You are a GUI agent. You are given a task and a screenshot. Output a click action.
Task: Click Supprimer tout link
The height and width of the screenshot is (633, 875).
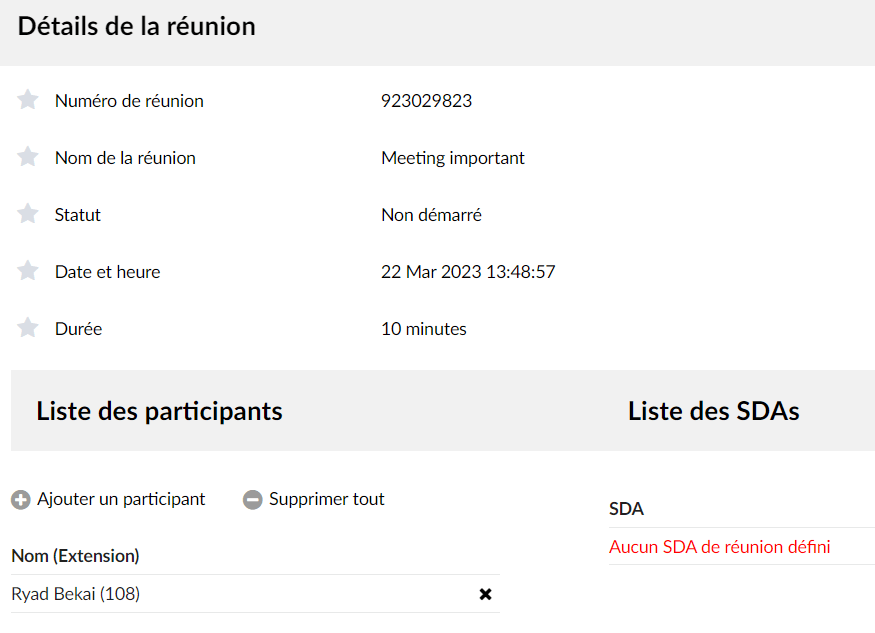pyautogui.click(x=326, y=499)
